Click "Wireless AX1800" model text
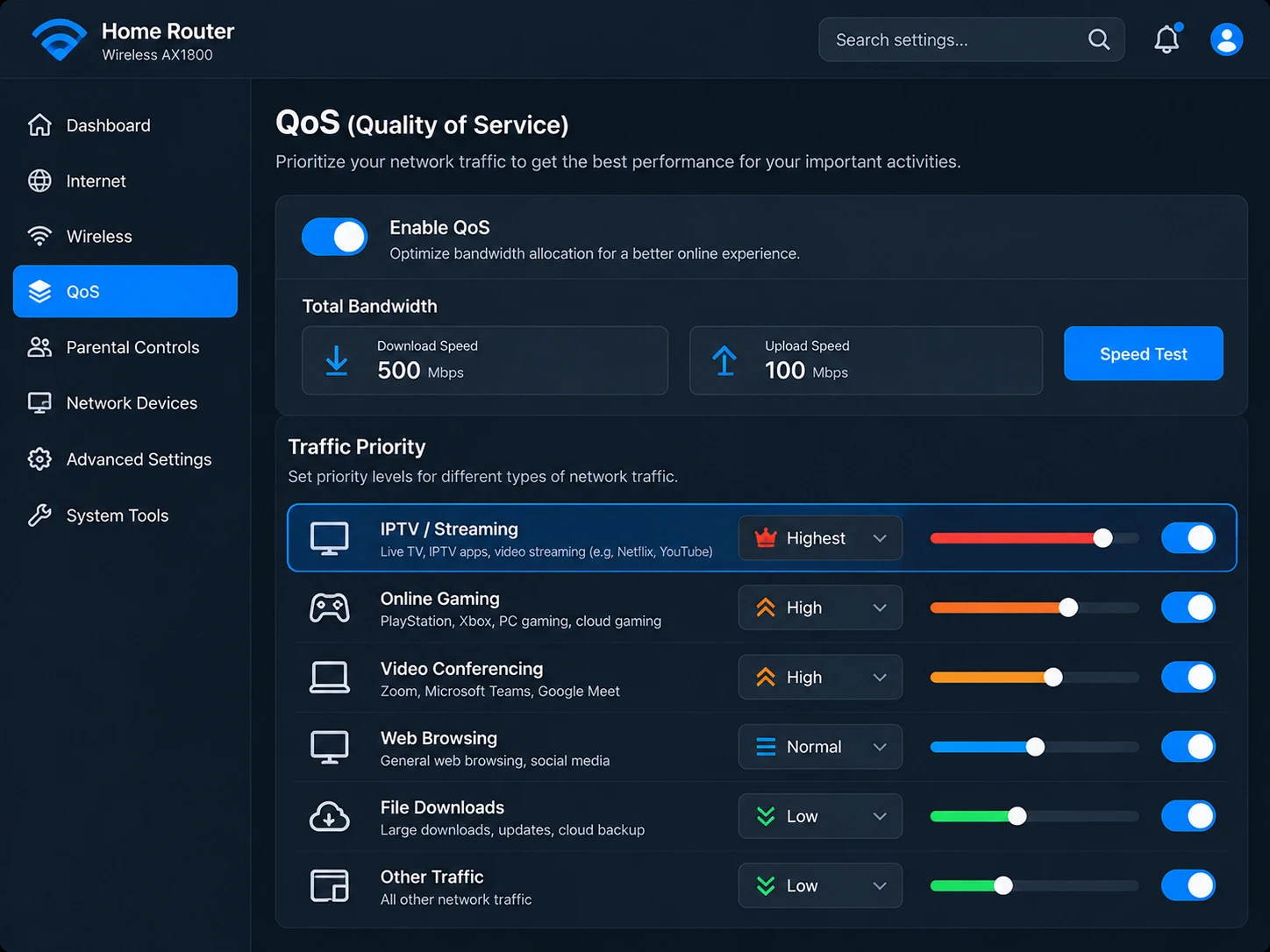 tap(157, 54)
